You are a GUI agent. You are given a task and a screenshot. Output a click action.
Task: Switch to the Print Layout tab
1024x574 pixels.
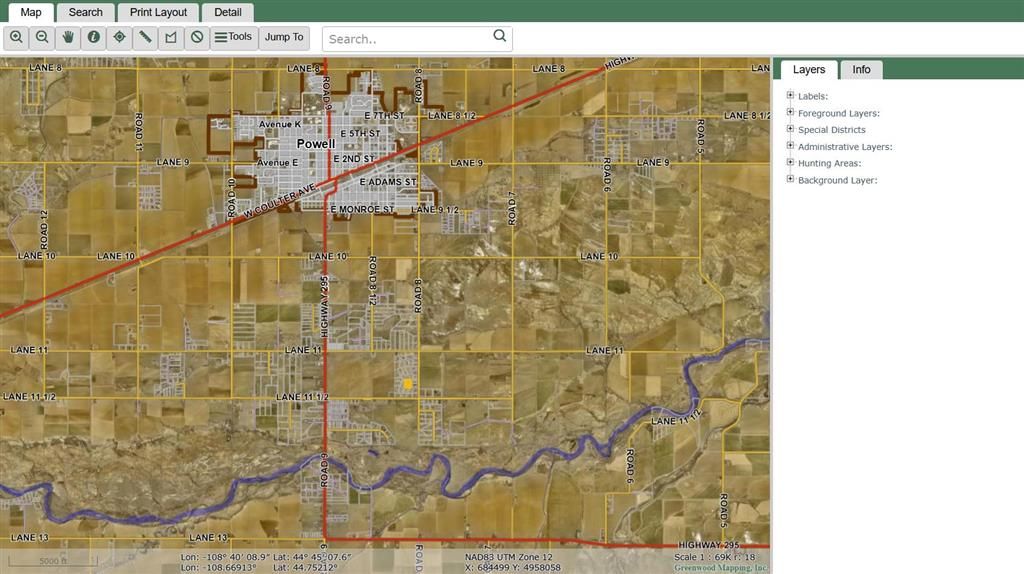(158, 12)
